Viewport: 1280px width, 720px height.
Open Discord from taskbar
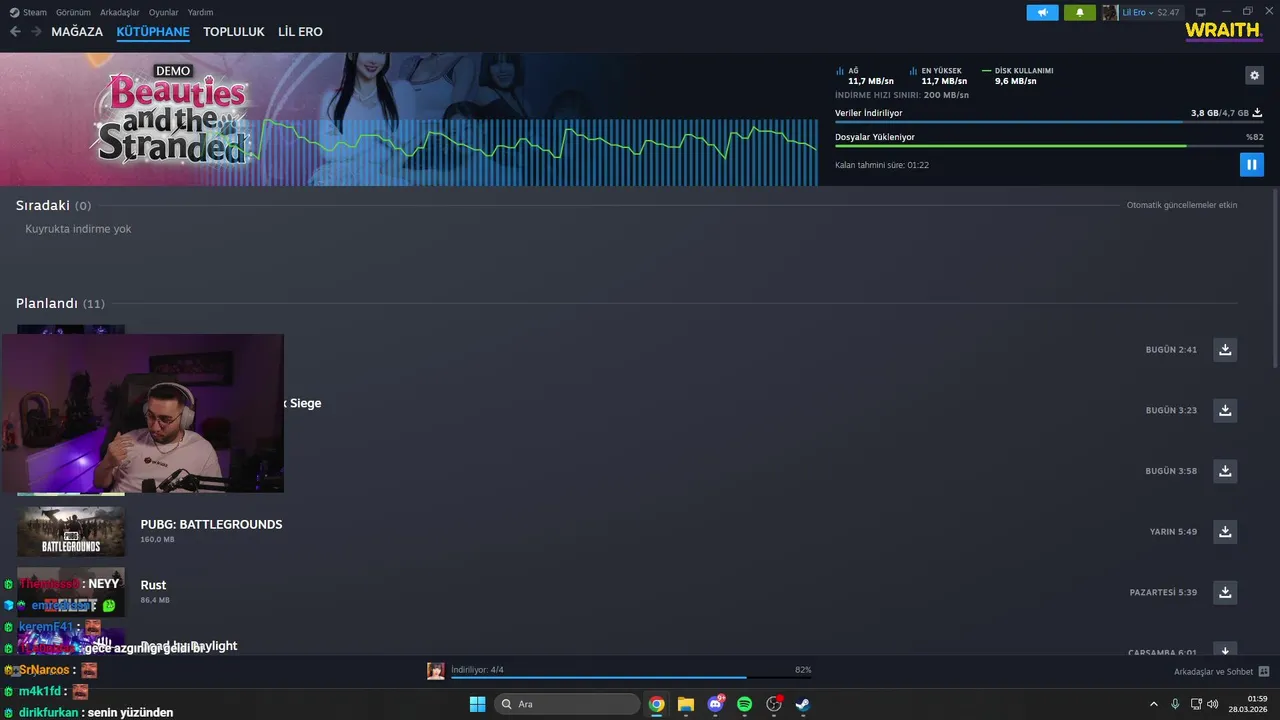pos(715,704)
